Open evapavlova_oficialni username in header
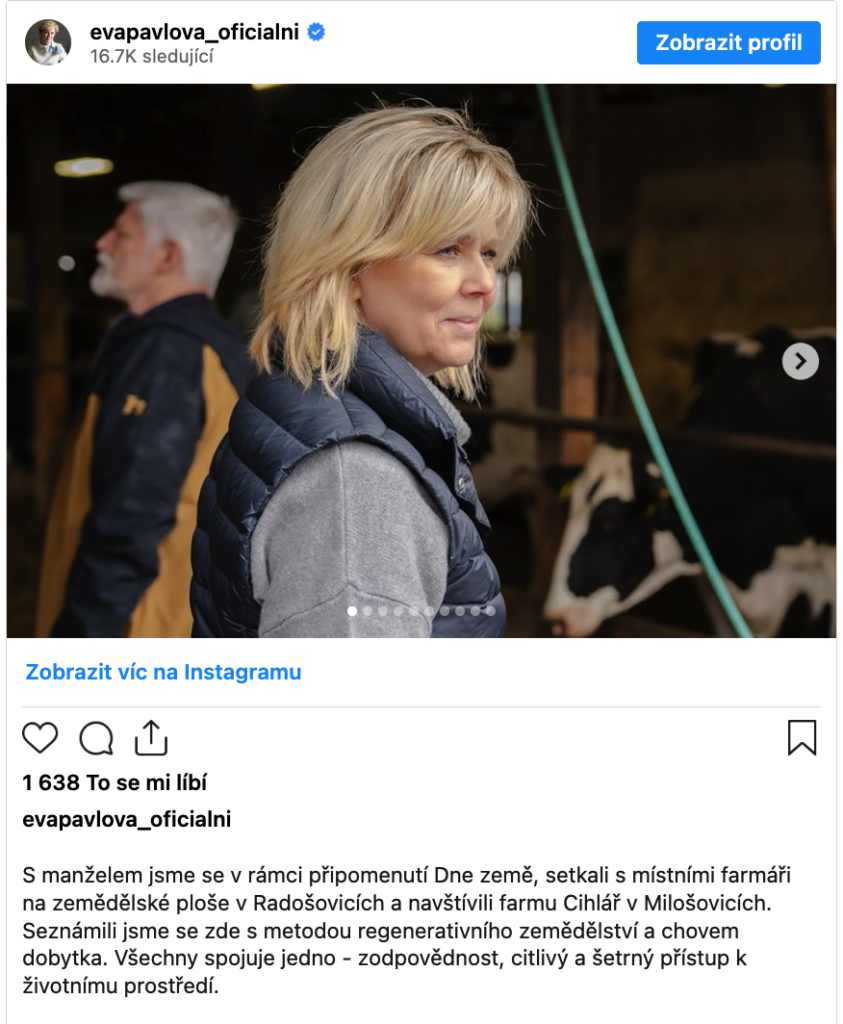Screen dimensions: 843x1024 pyautogui.click(x=194, y=31)
